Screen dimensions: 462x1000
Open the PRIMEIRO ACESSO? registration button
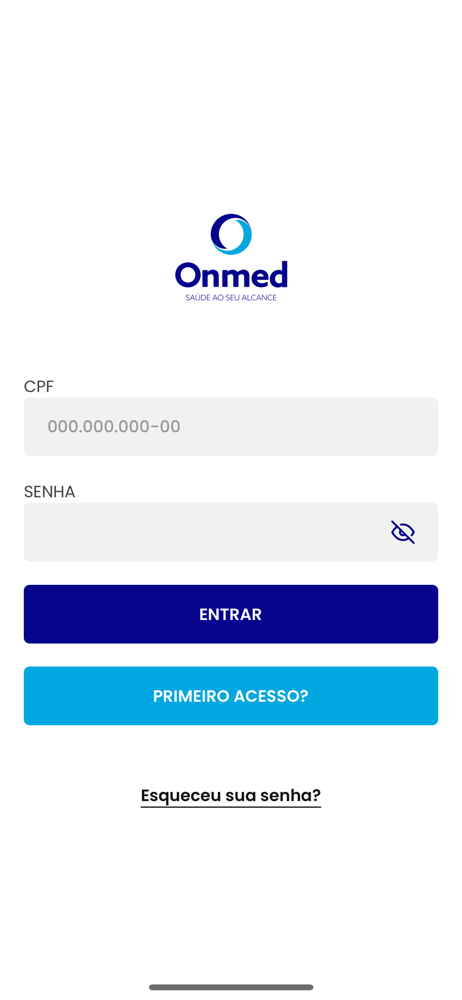pos(231,696)
